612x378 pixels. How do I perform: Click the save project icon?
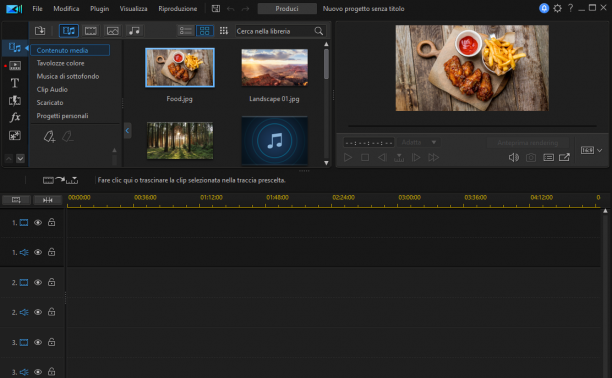[x=215, y=9]
